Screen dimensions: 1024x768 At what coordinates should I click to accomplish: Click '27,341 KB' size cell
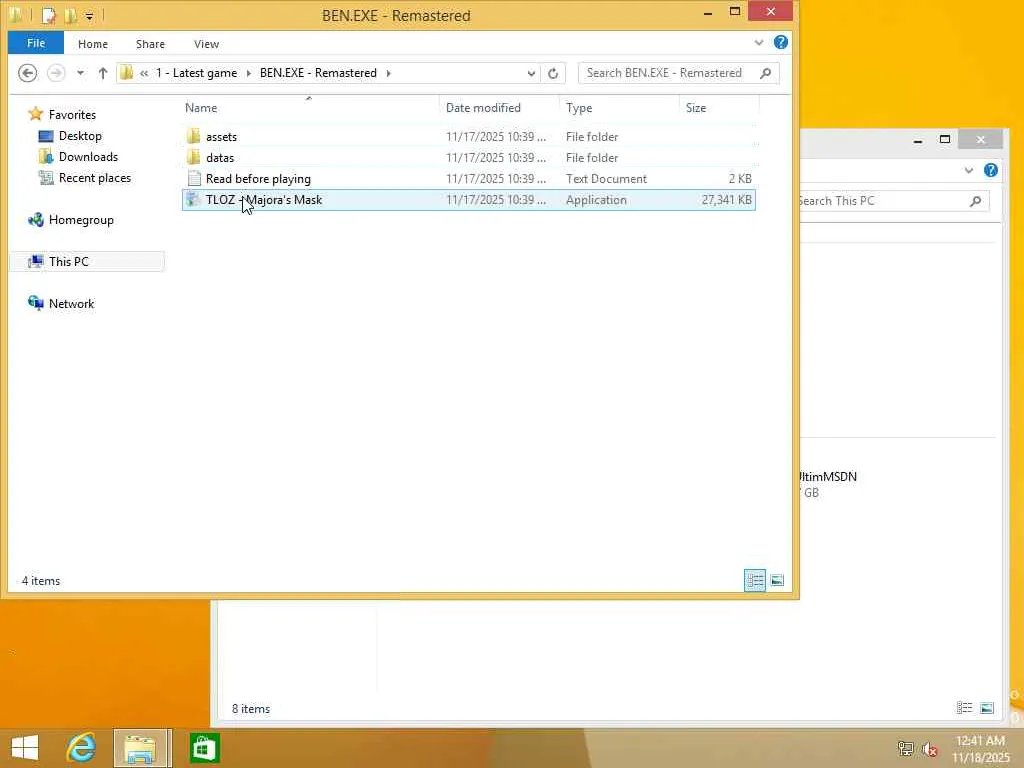pyautogui.click(x=726, y=200)
